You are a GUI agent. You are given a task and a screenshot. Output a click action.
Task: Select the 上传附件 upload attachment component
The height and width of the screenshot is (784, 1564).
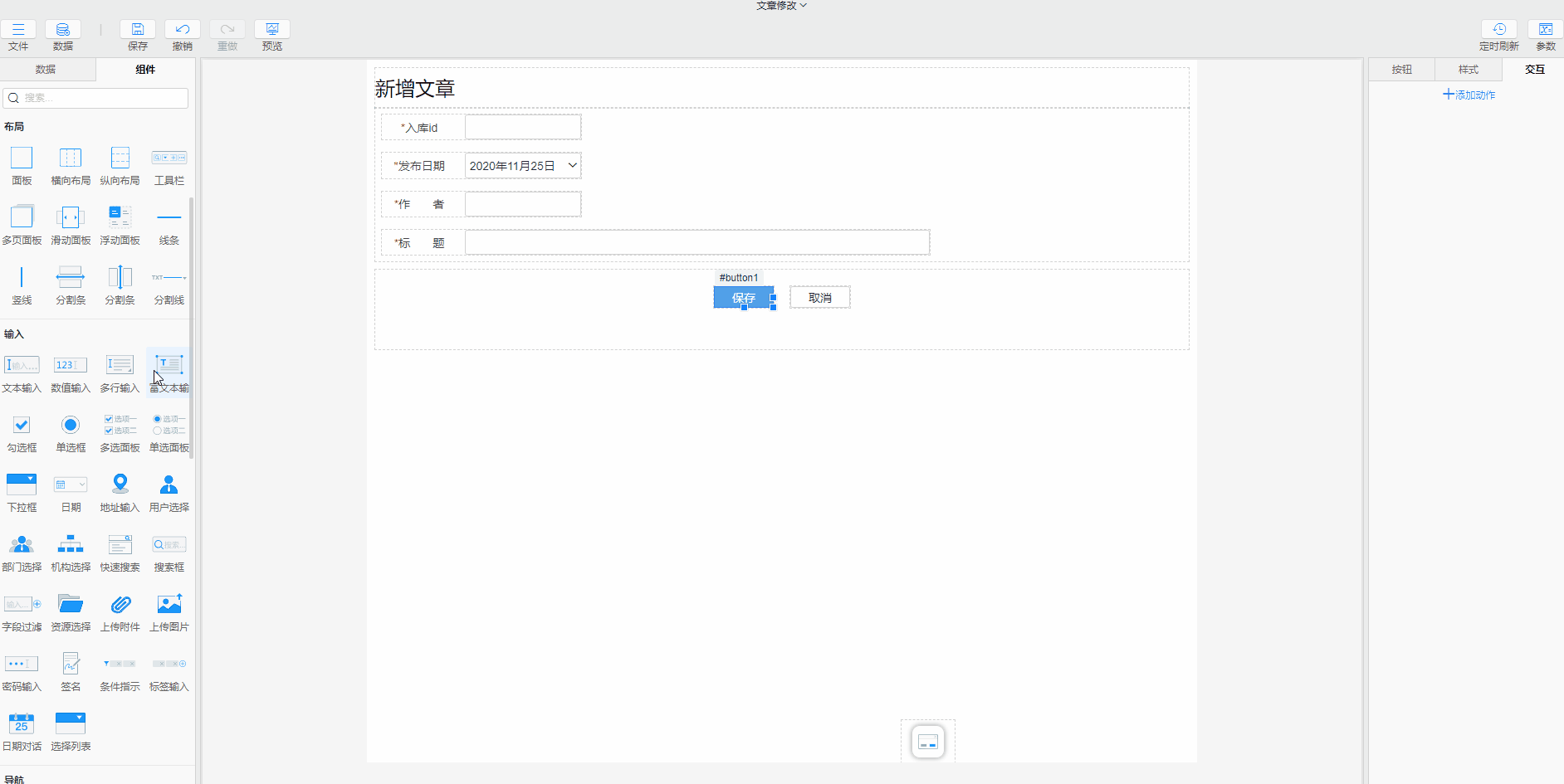pos(120,605)
